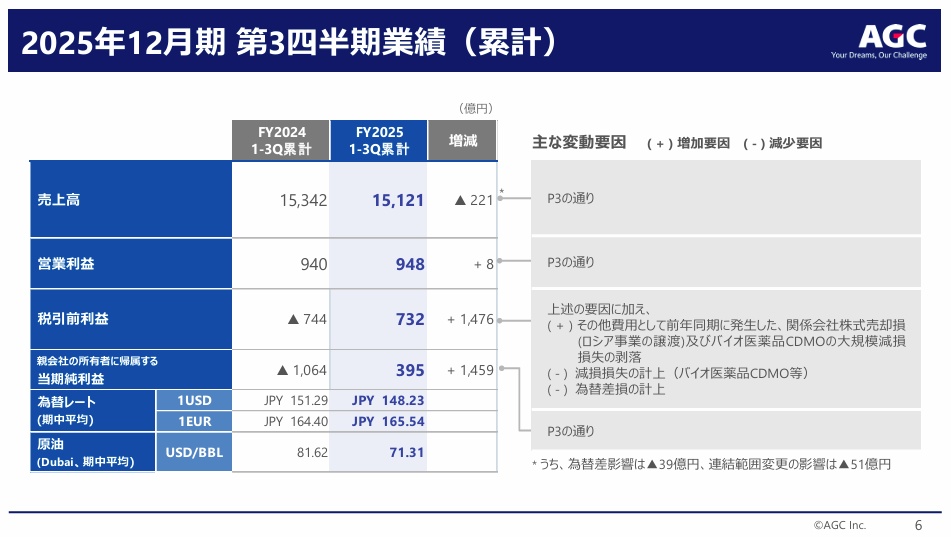Screen dimensions: 951x537
Task: Click the net profit change + 1,459
Action: point(471,370)
